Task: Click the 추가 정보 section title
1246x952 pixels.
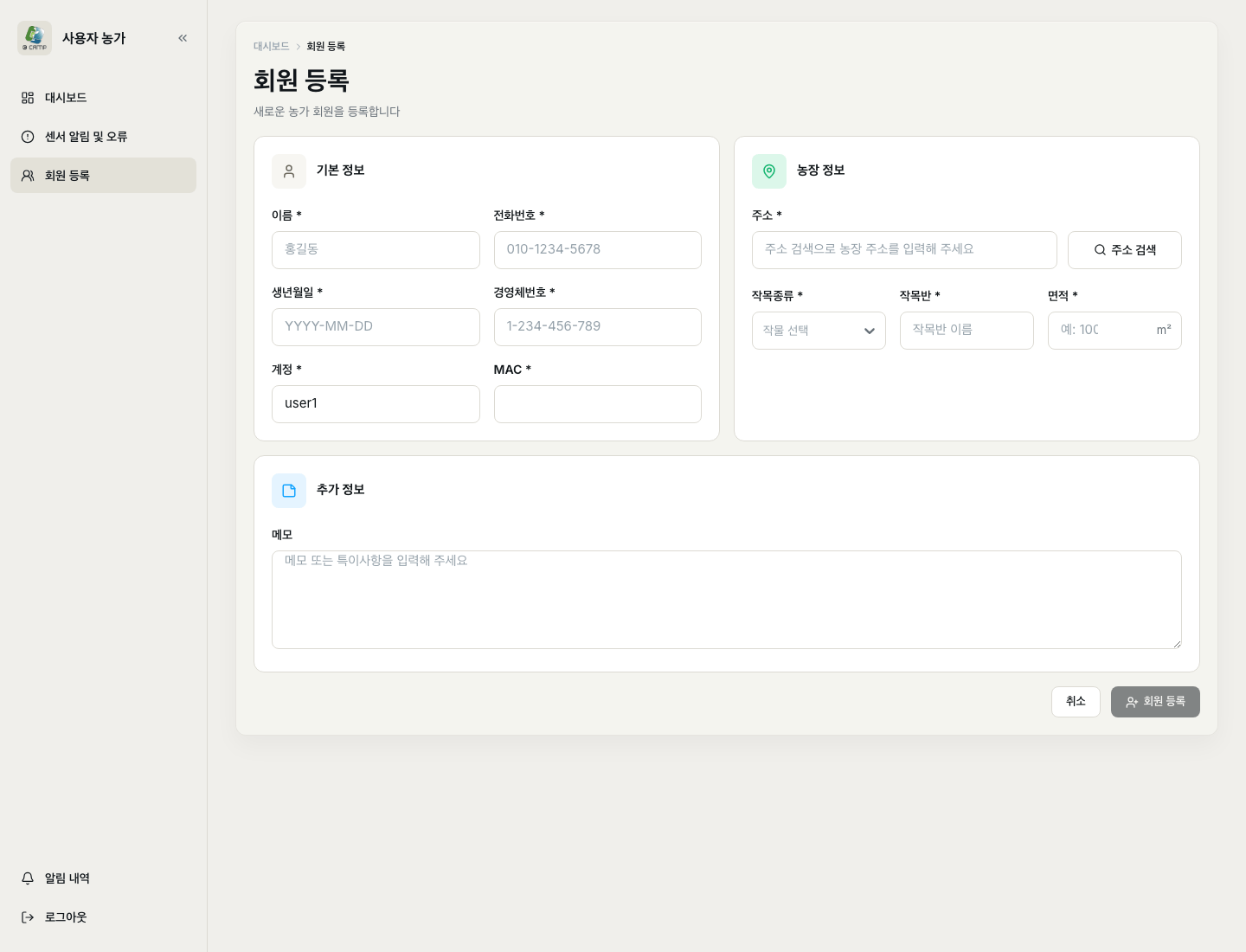Action: (x=341, y=490)
